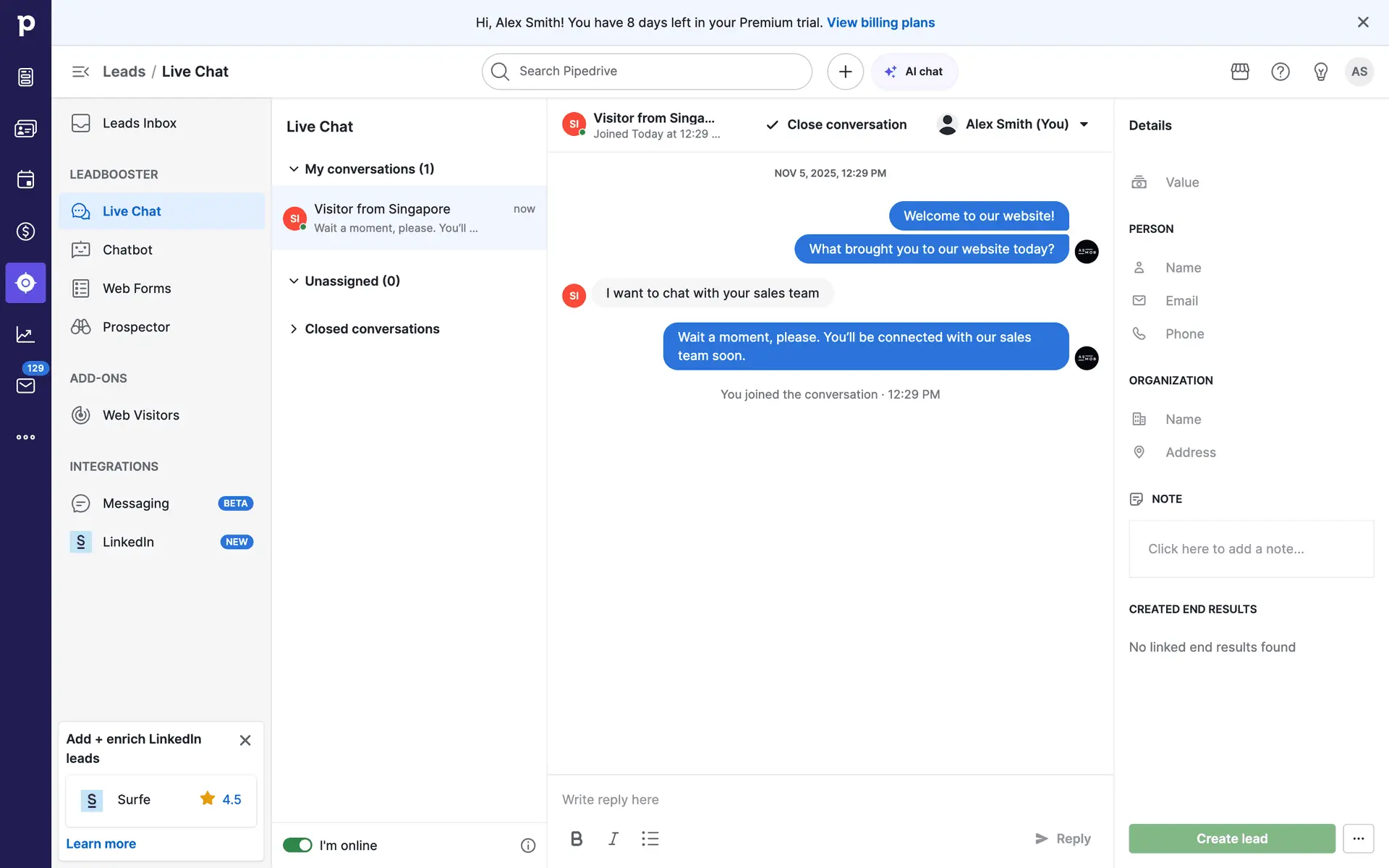The image size is (1389, 868).
Task: Collapse the My conversations section
Action: click(x=294, y=169)
